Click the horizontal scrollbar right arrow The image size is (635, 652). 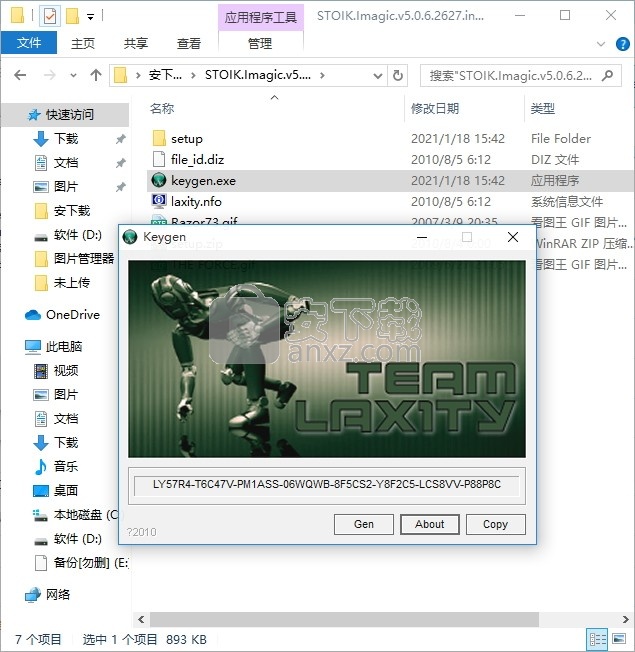click(625, 620)
